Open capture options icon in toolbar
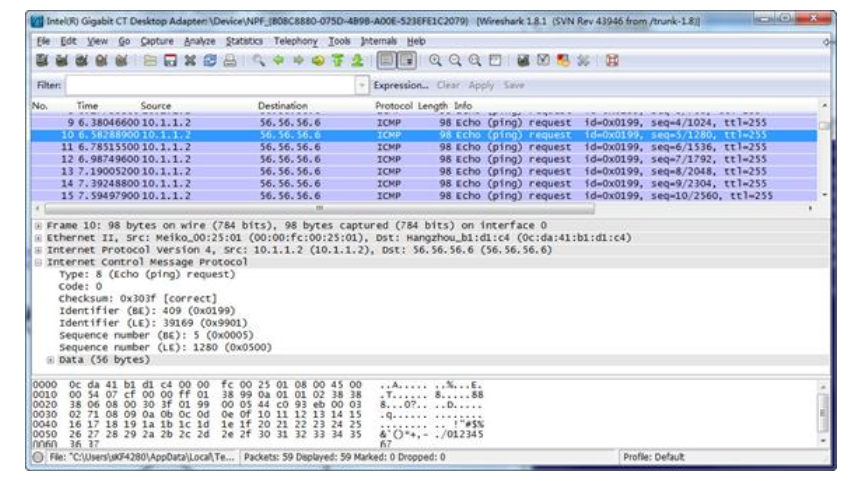The width and height of the screenshot is (854, 482). 62,60
